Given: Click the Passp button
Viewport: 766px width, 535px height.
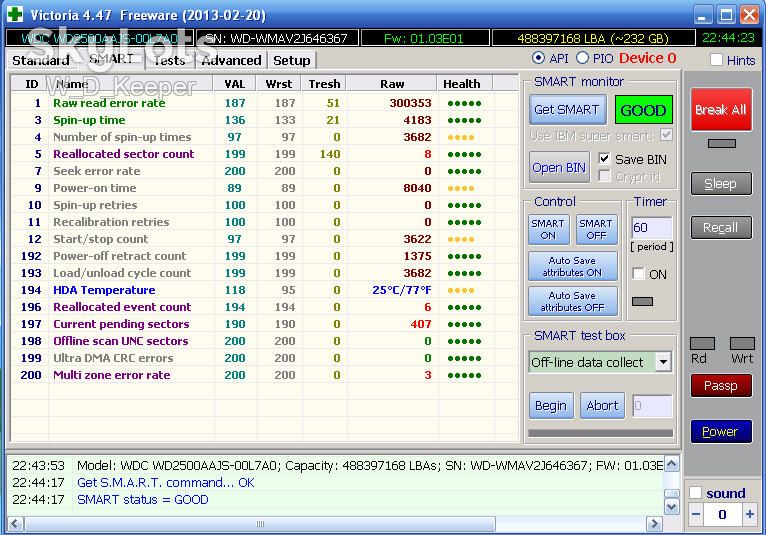Looking at the screenshot, I should [721, 385].
